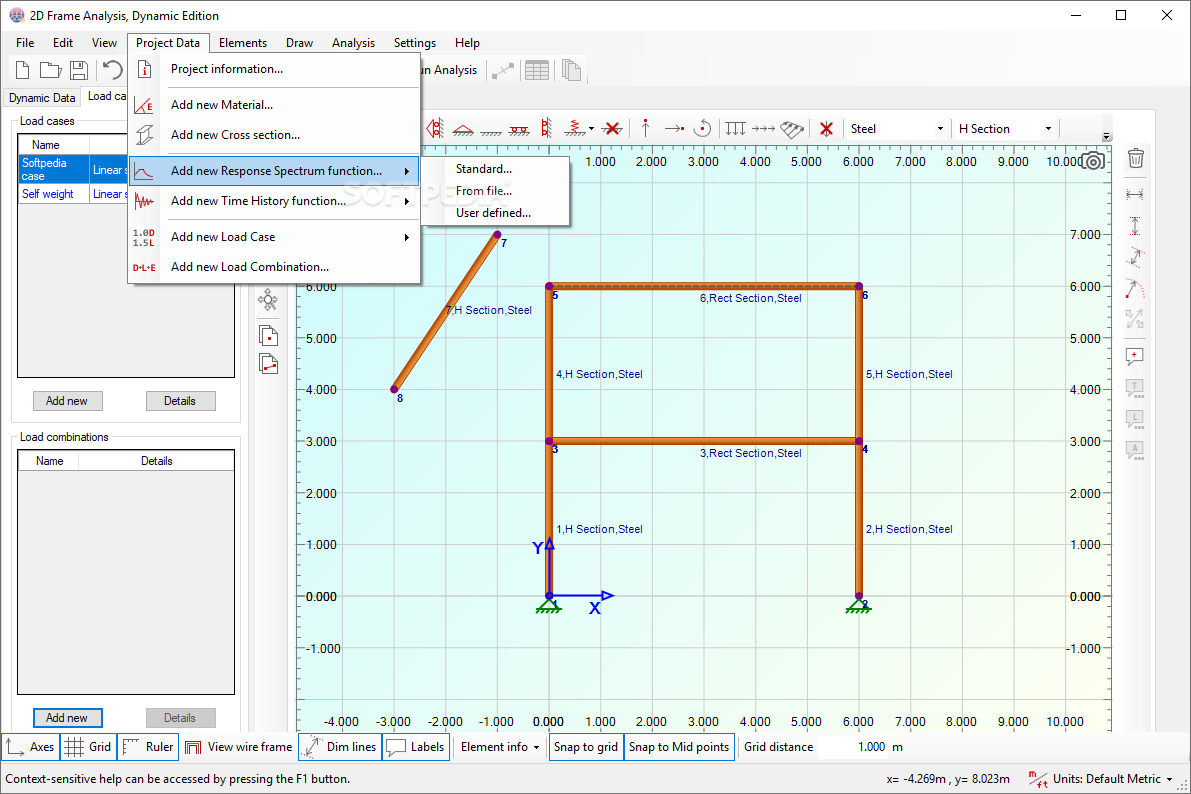Select the pinned support icon

pyautogui.click(x=463, y=129)
